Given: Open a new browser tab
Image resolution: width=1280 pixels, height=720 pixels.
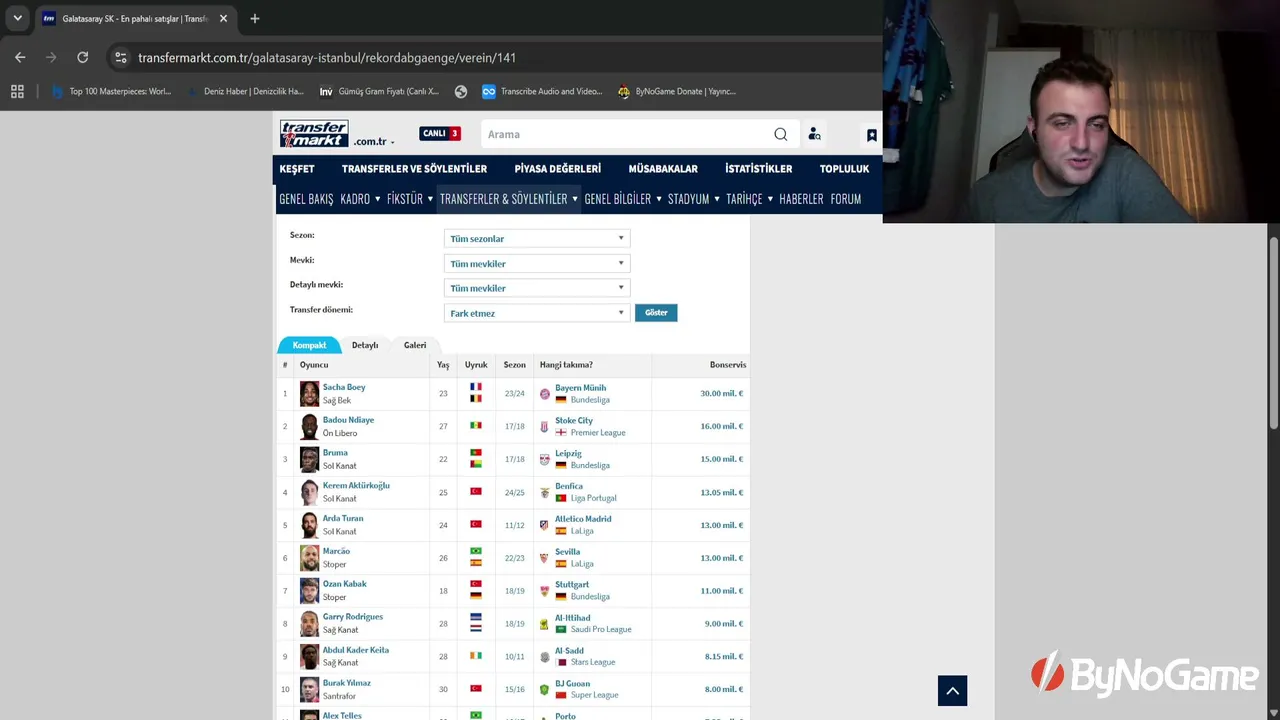Looking at the screenshot, I should 255,18.
